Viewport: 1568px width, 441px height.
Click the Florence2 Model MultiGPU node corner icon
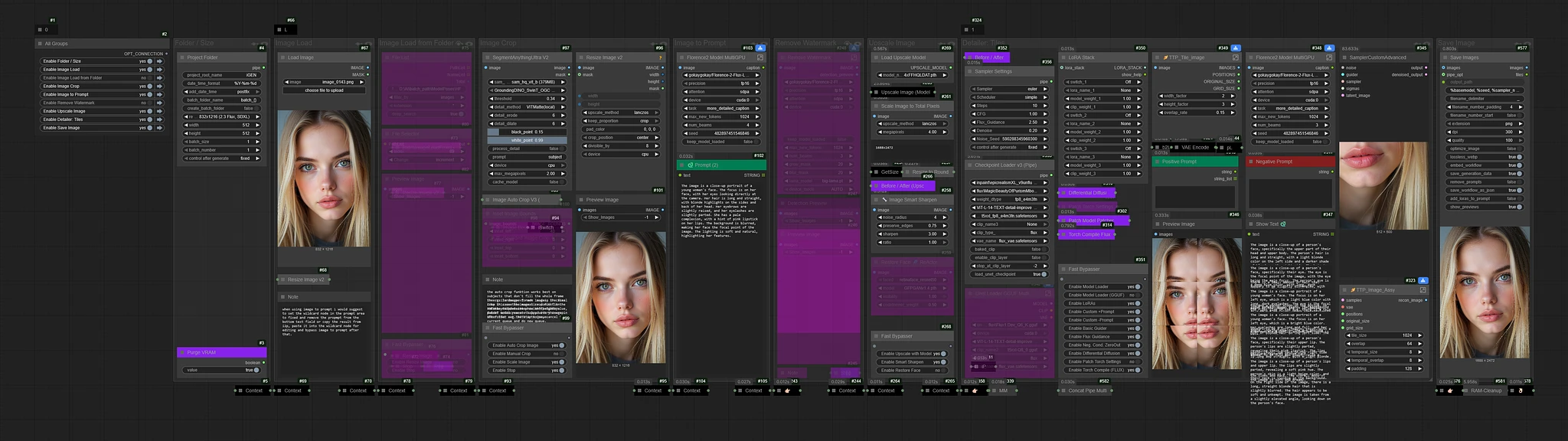(760, 57)
